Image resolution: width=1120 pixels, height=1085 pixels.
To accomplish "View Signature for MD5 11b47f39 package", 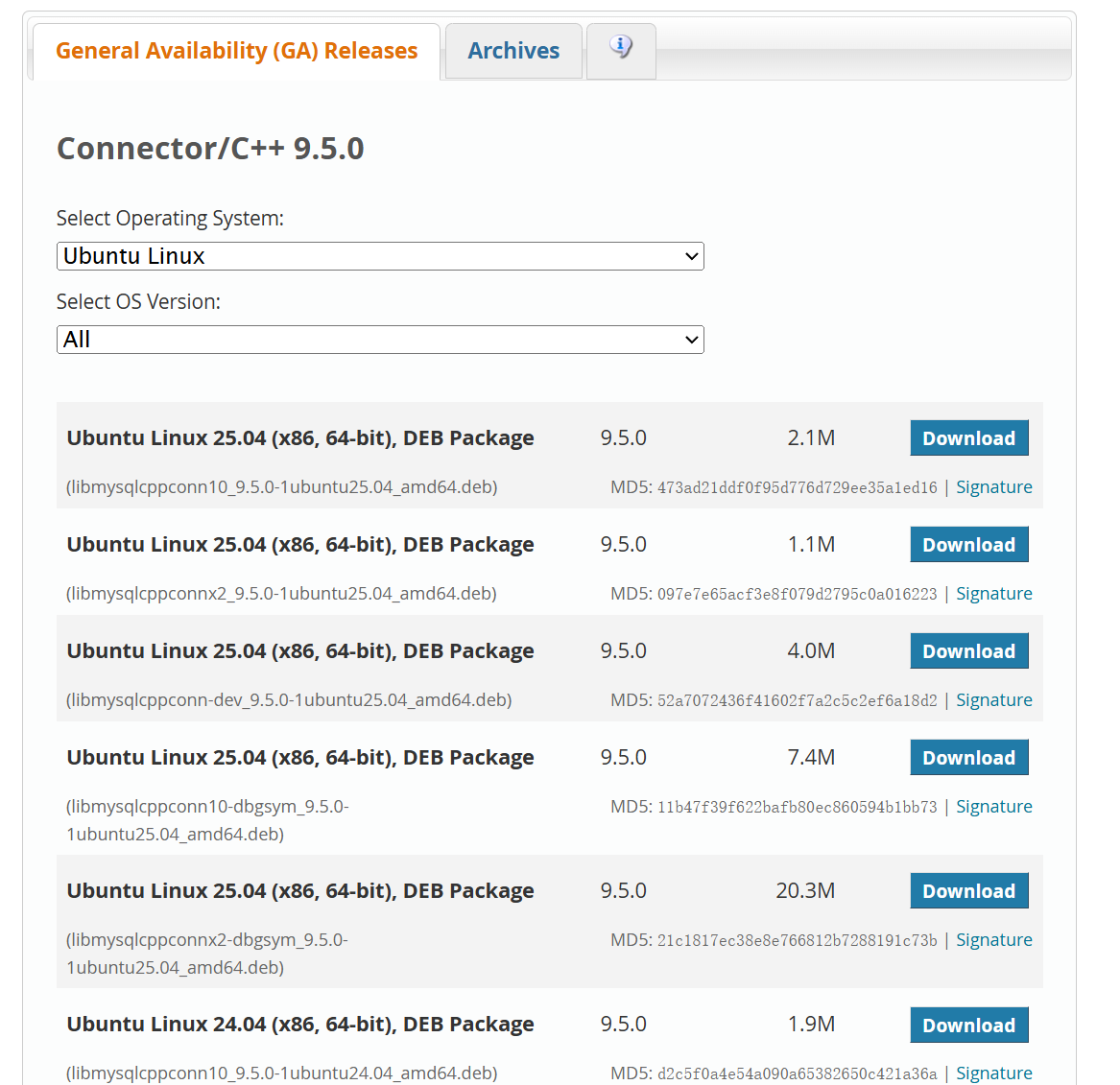I will click(x=993, y=807).
